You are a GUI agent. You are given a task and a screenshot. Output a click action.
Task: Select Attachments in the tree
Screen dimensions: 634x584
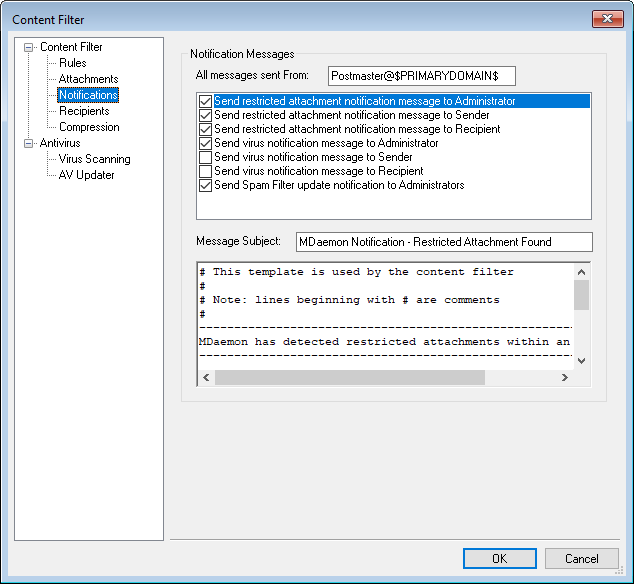point(88,79)
